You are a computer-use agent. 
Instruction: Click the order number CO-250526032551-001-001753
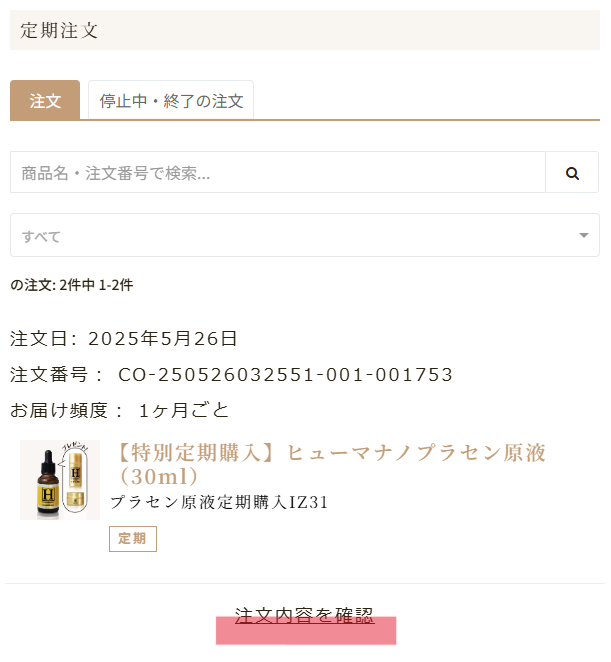pos(285,375)
